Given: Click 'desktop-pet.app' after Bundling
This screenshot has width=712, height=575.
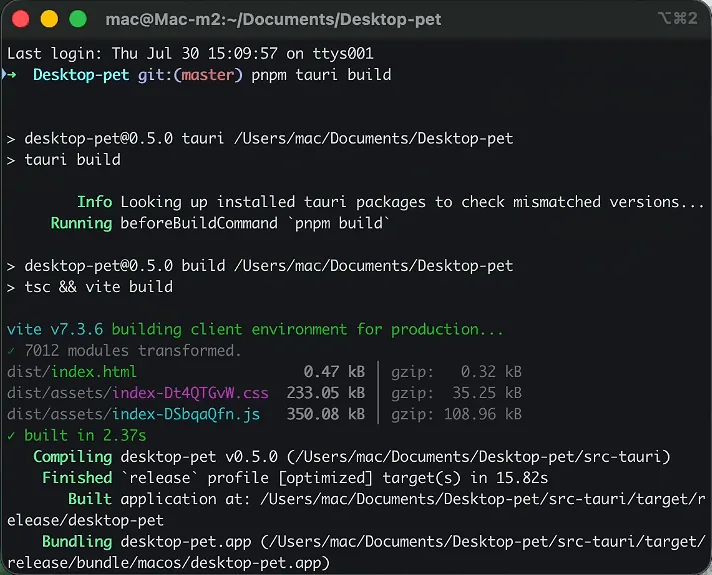Looking at the screenshot, I should pos(186,541).
